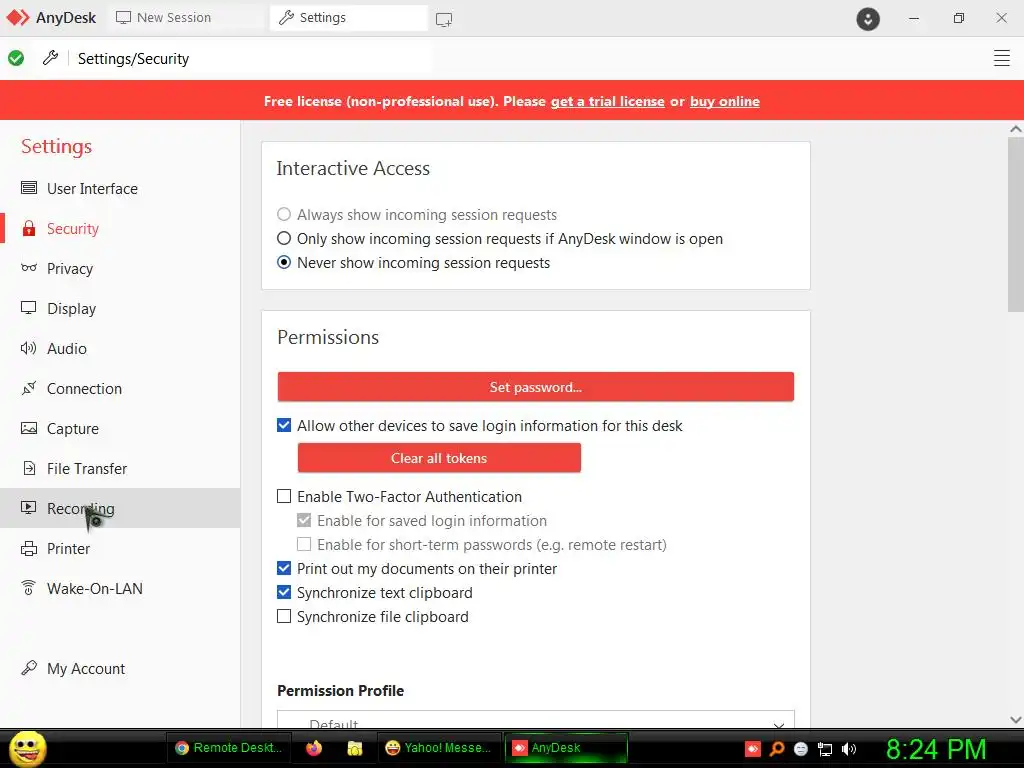Follow the buy online link

point(724,101)
